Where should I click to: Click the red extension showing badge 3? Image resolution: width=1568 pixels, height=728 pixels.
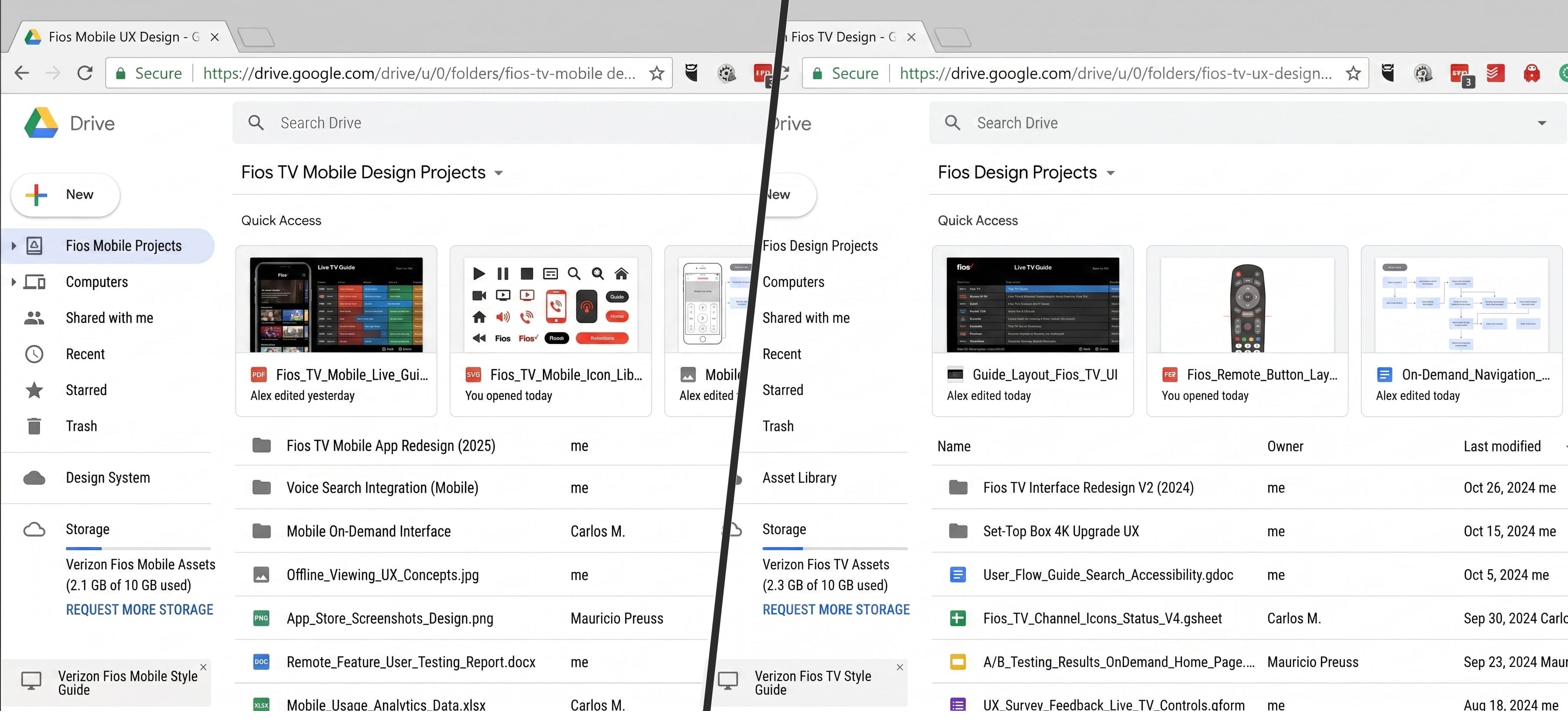pyautogui.click(x=1460, y=74)
